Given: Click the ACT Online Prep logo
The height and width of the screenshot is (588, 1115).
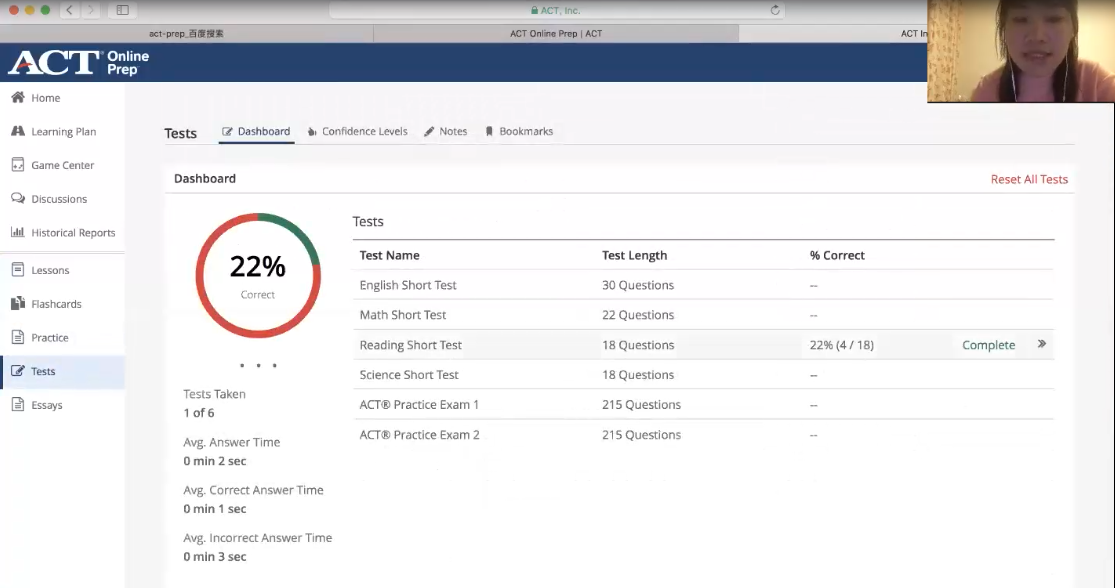Looking at the screenshot, I should pyautogui.click(x=78, y=63).
